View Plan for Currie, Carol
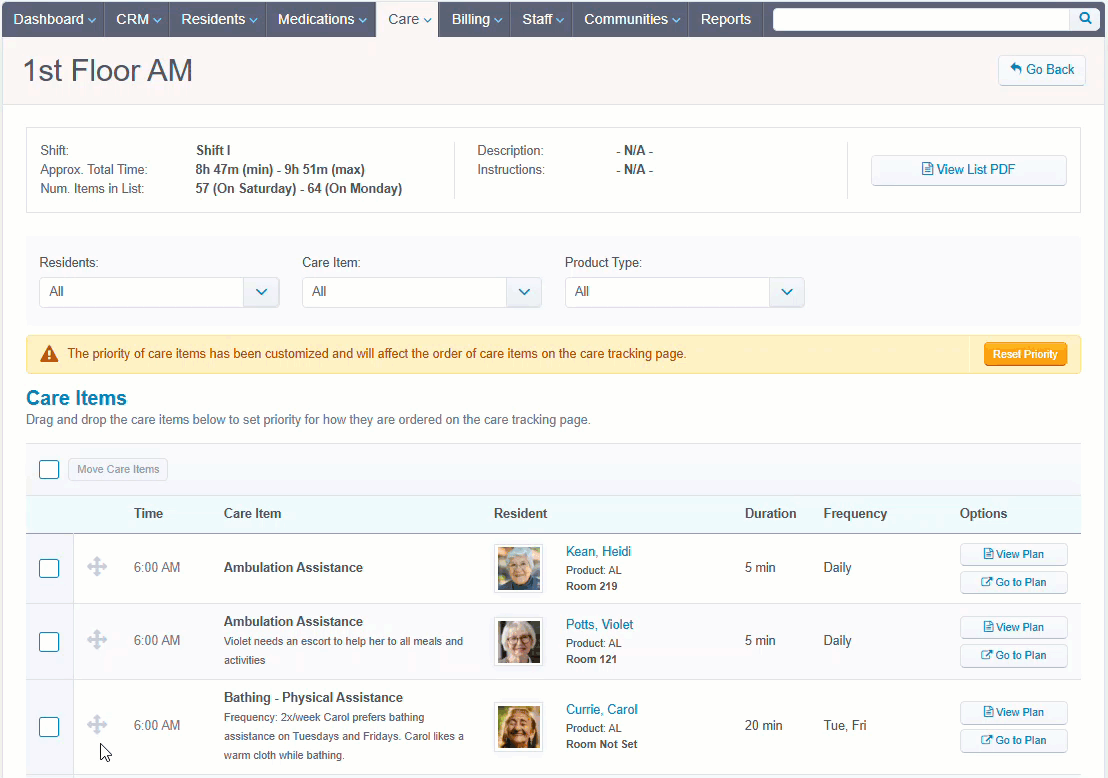The width and height of the screenshot is (1108, 778). pyautogui.click(x=1013, y=712)
